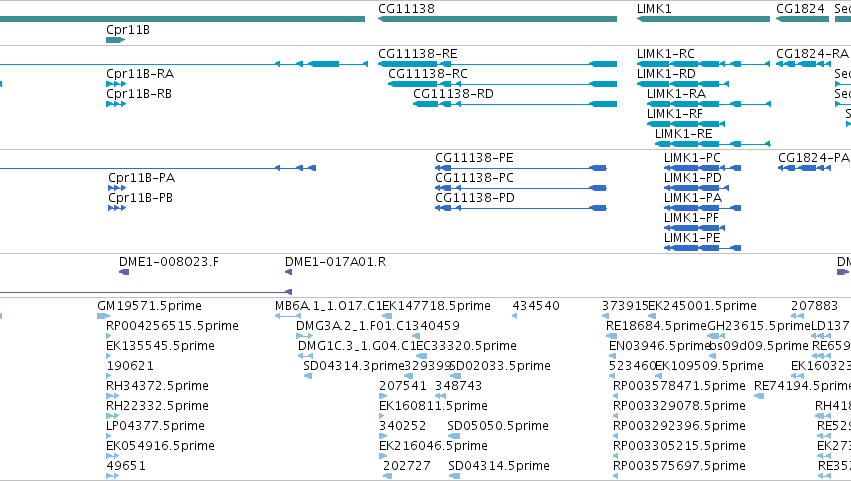Image resolution: width=851 pixels, height=481 pixels.
Task: Open transcript LIMK1-RE label
Action: coord(683,134)
